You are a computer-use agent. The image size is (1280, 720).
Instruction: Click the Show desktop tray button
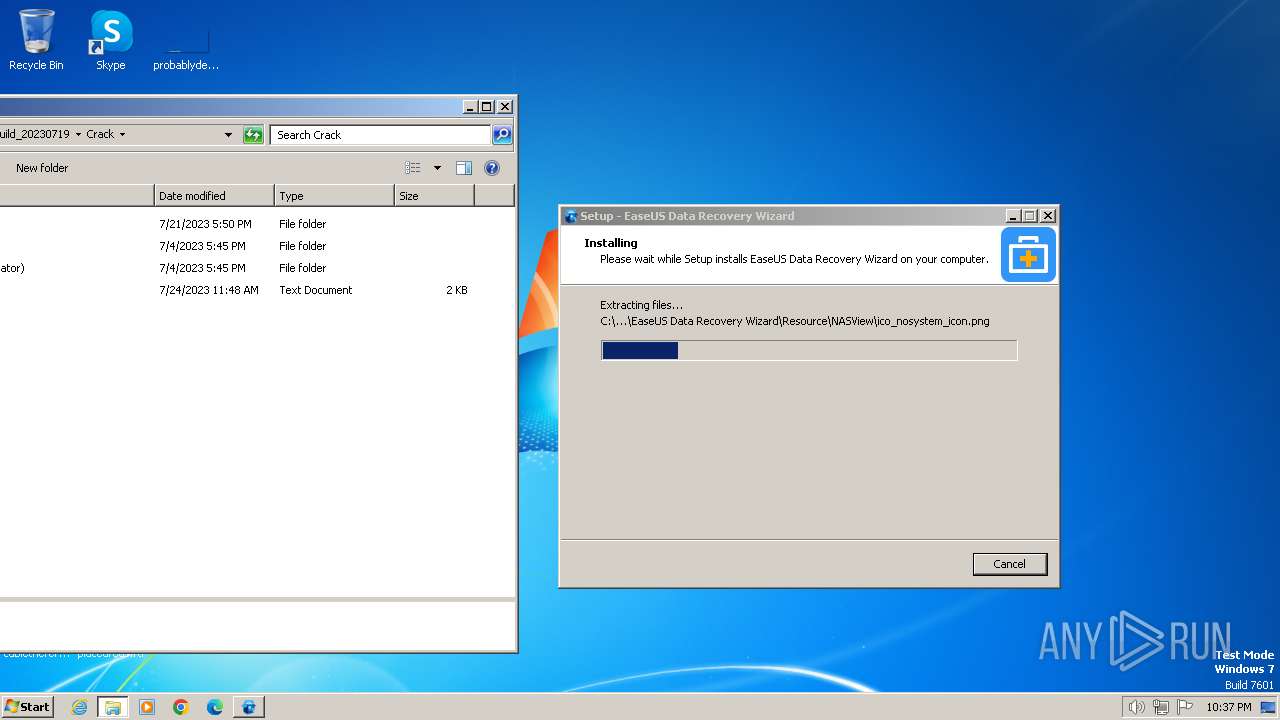click(x=1268, y=707)
